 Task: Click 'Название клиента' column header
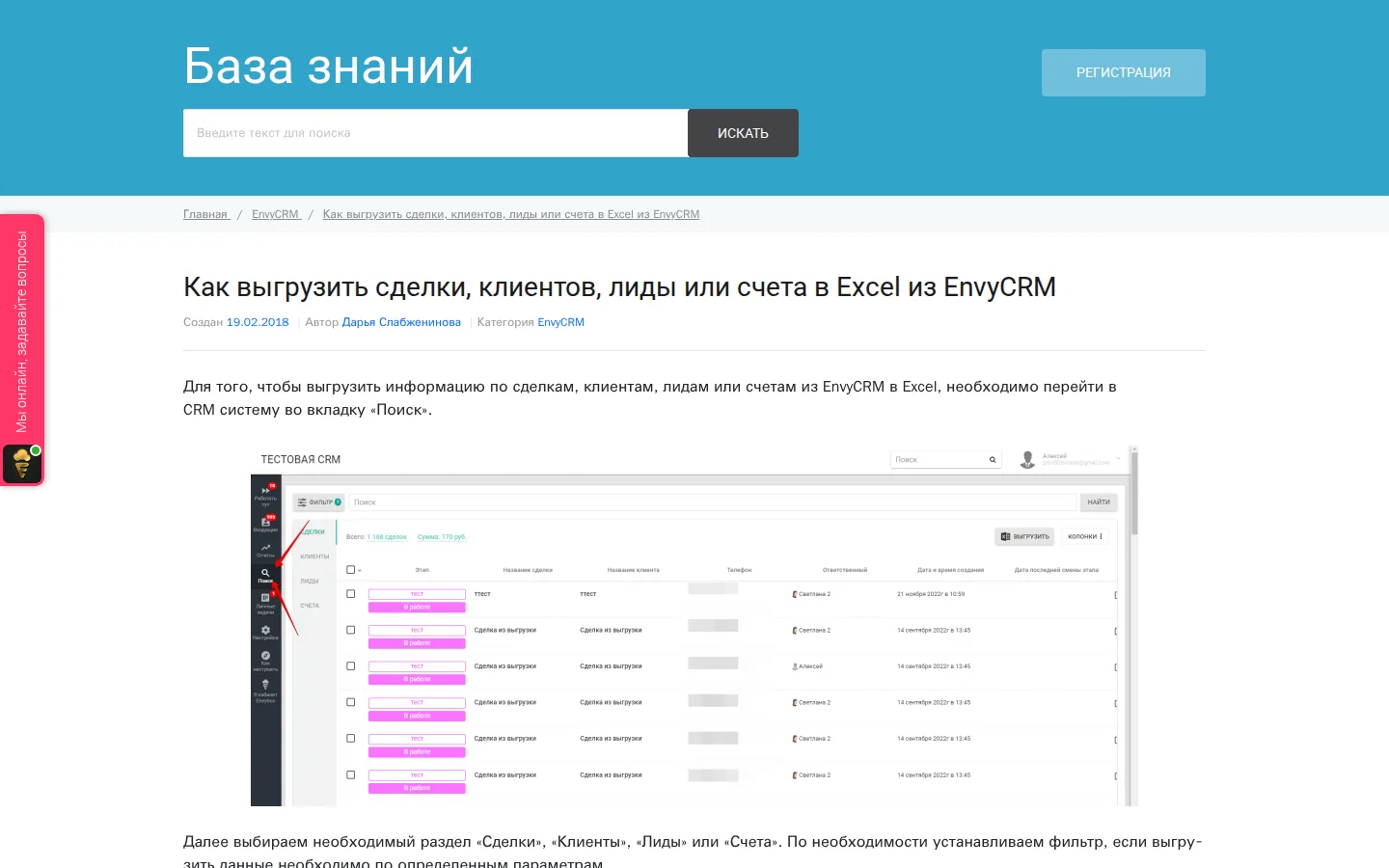(x=634, y=570)
